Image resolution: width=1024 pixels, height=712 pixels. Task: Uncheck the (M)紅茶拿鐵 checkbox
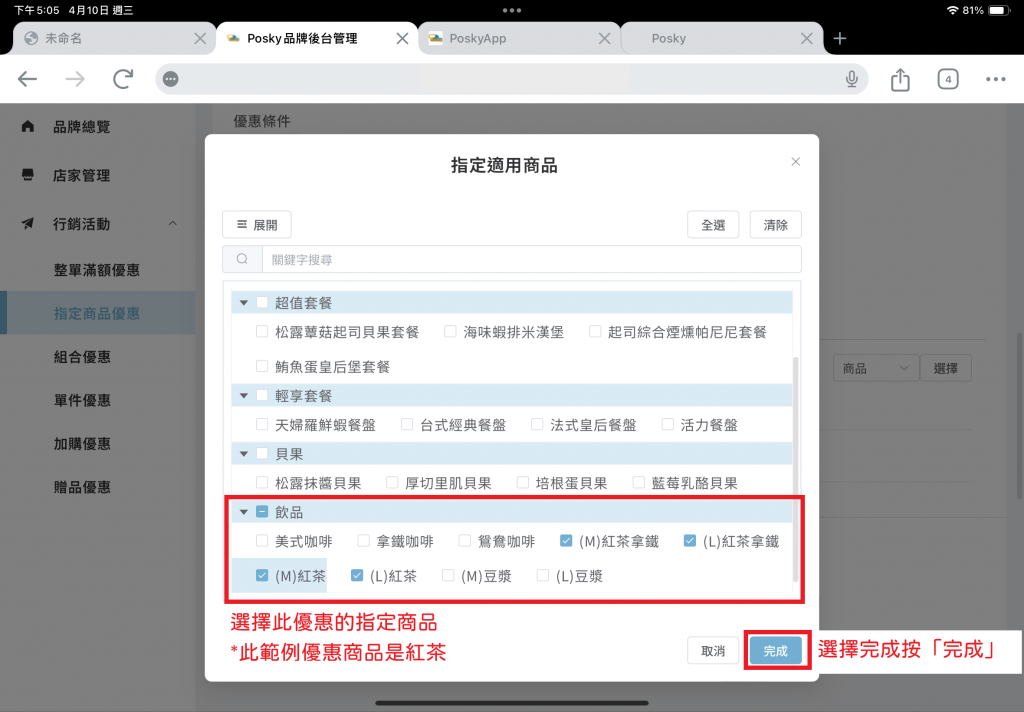pos(566,540)
